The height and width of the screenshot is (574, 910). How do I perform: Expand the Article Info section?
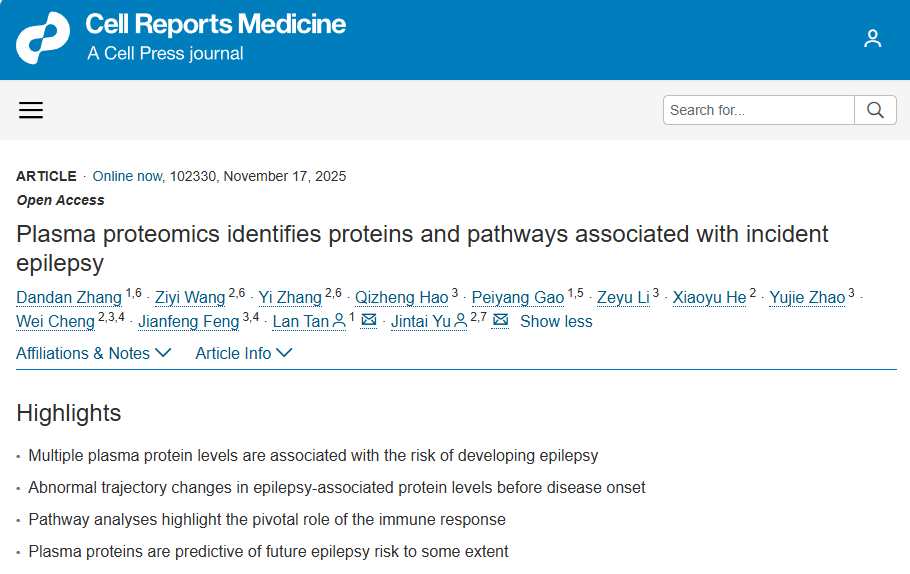tap(243, 353)
